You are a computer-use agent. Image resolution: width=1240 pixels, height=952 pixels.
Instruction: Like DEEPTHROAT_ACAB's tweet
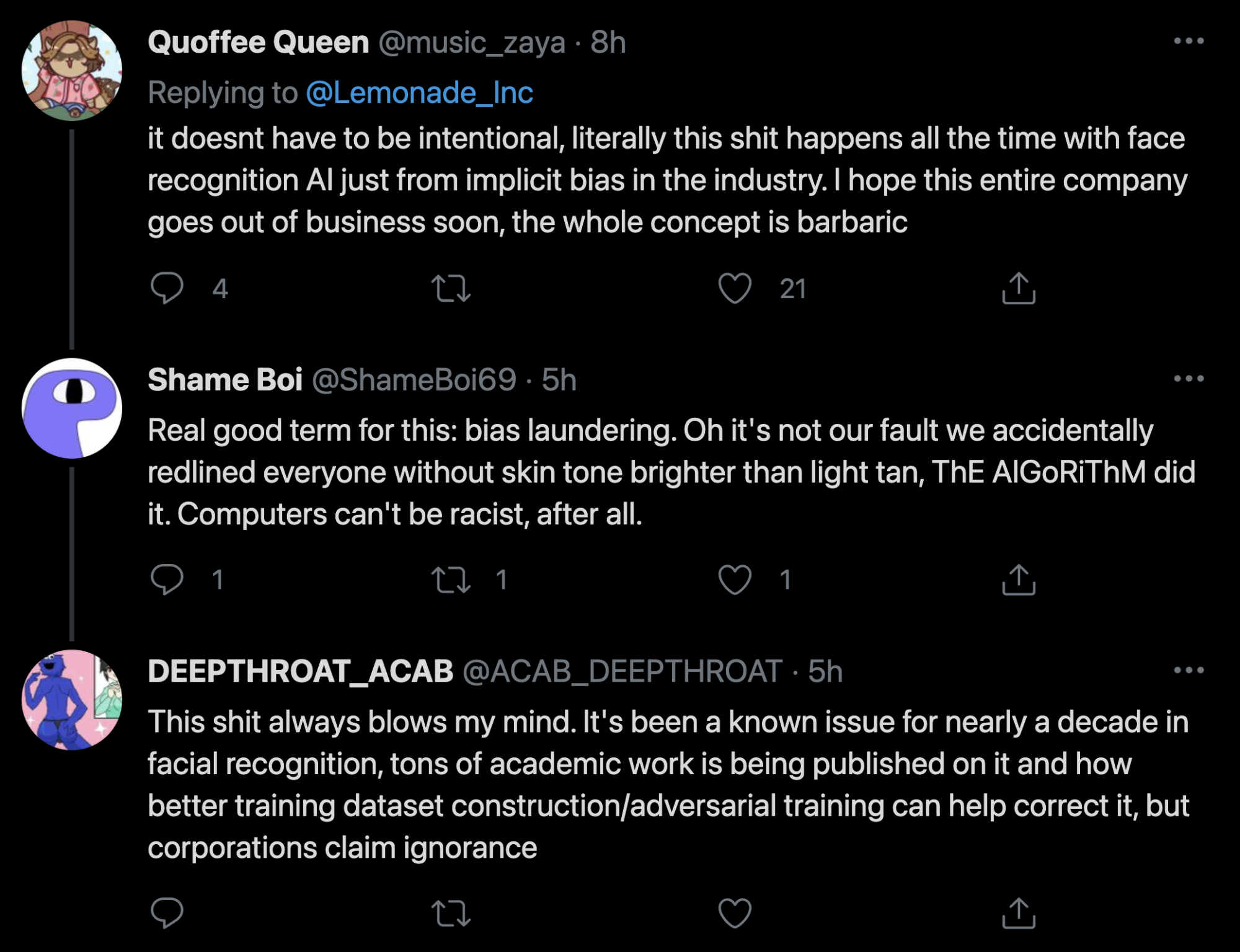[735, 913]
